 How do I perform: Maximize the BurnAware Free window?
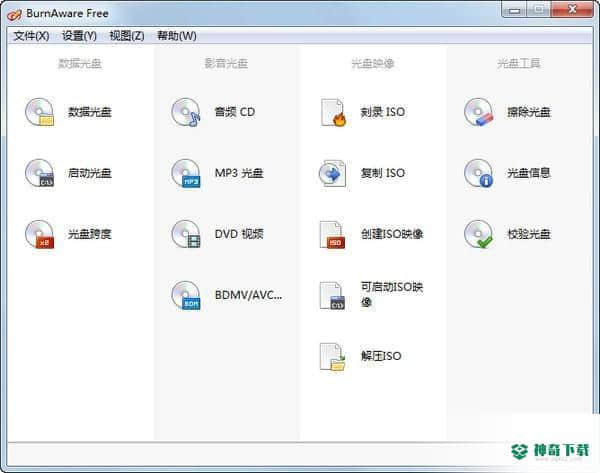539,10
